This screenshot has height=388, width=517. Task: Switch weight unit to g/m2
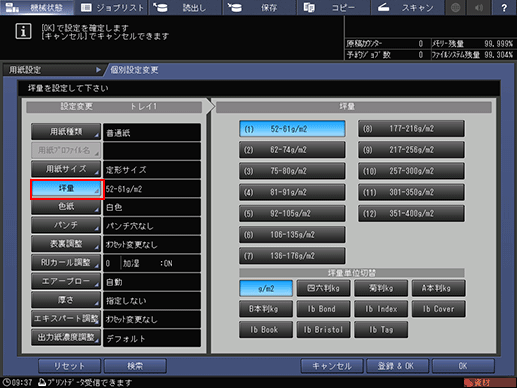tap(266, 288)
